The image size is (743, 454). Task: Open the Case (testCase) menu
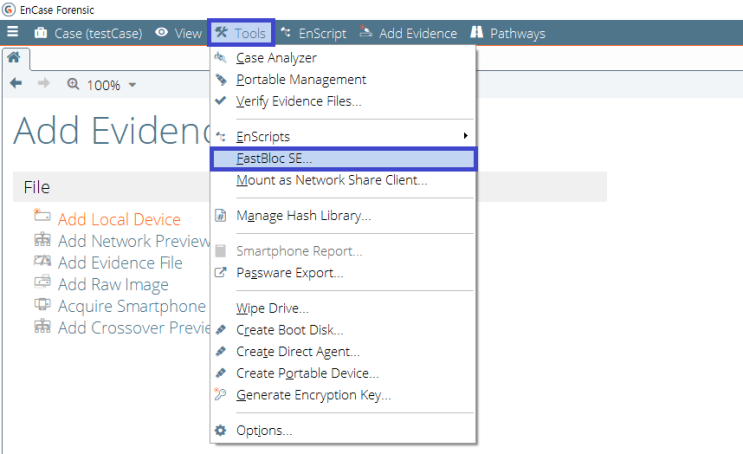pyautogui.click(x=88, y=33)
